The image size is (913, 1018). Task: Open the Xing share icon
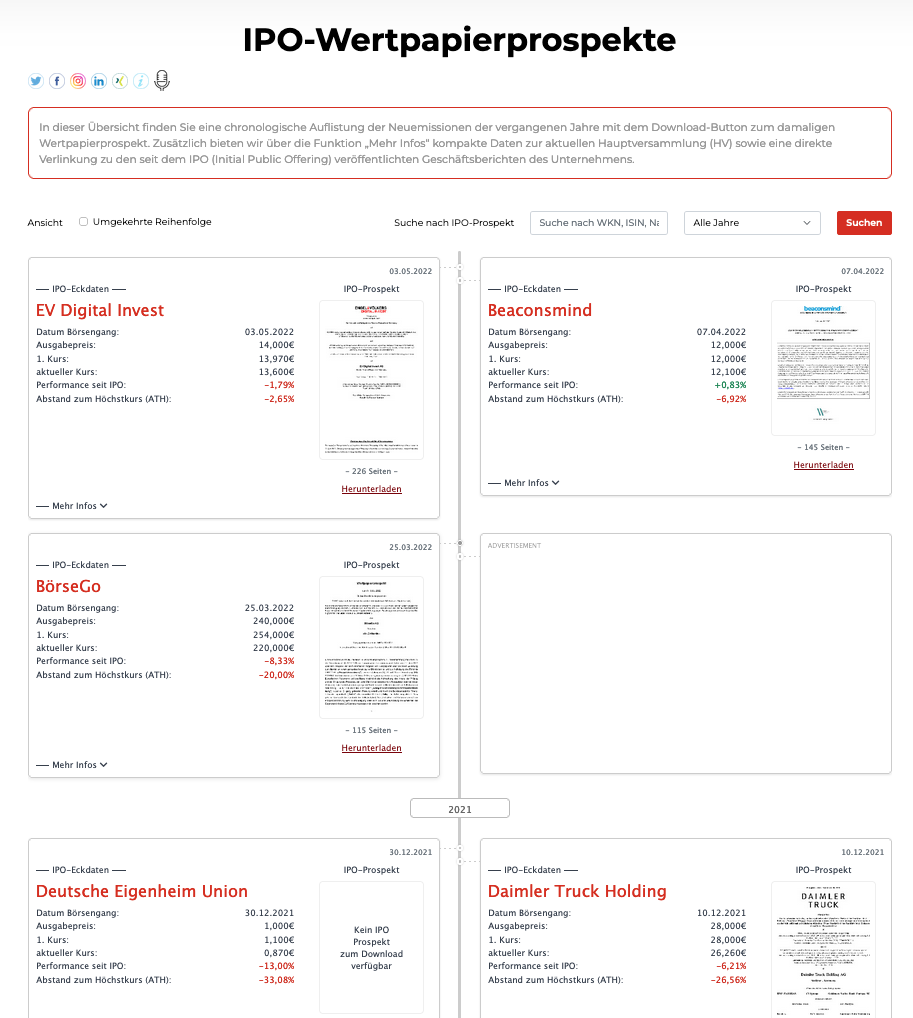click(120, 81)
